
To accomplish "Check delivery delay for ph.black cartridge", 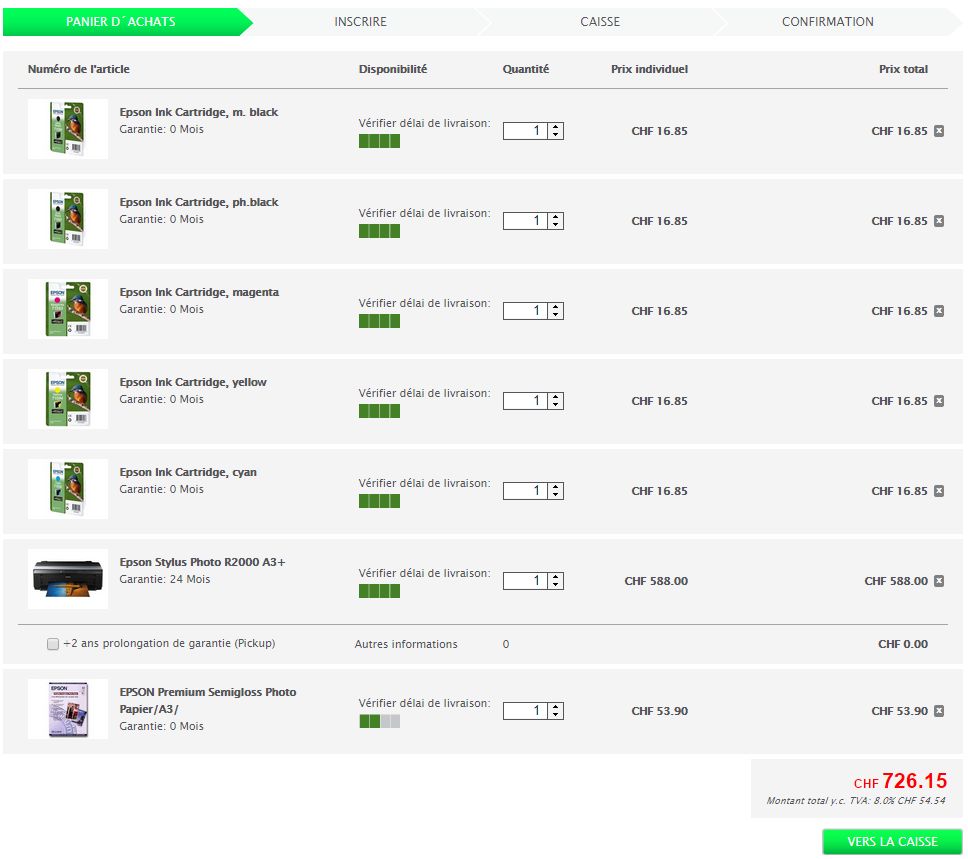I will coord(425,213).
